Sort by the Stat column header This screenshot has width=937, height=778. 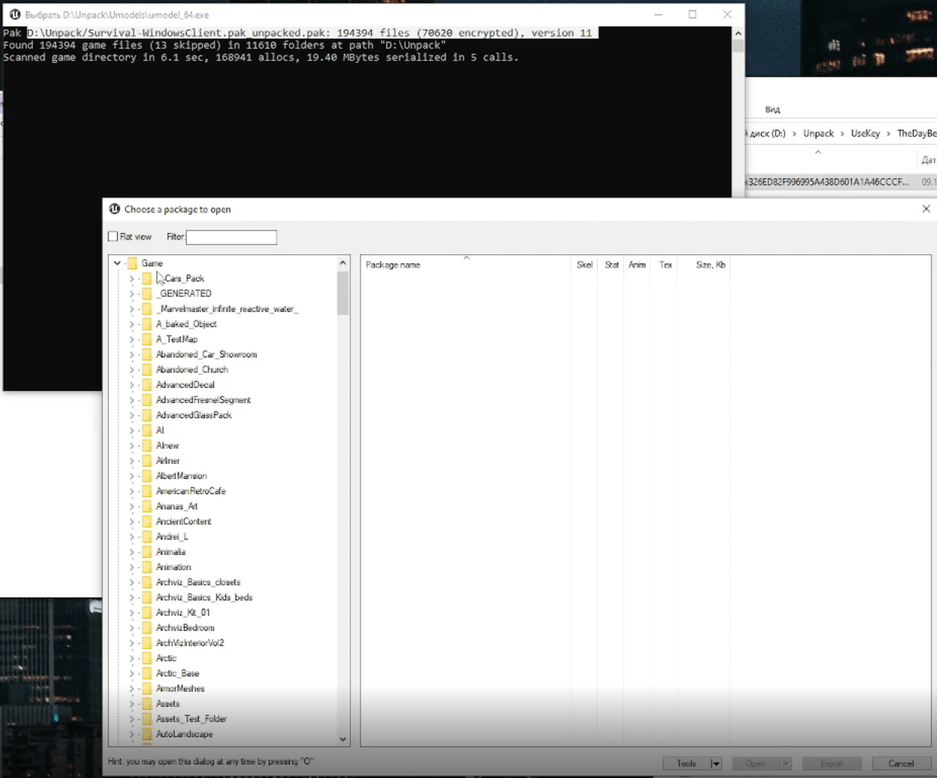tap(611, 265)
